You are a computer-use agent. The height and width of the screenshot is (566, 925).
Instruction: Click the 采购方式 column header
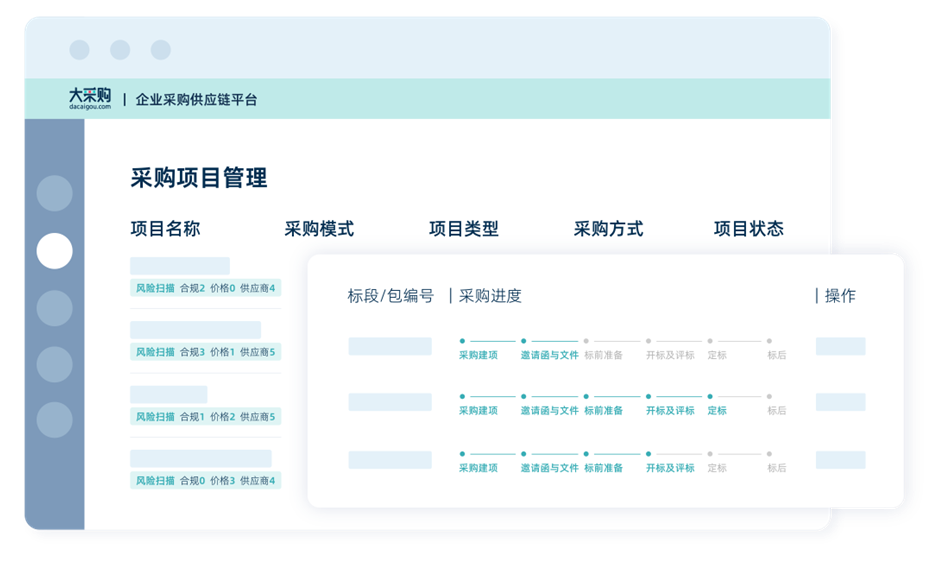(x=608, y=229)
